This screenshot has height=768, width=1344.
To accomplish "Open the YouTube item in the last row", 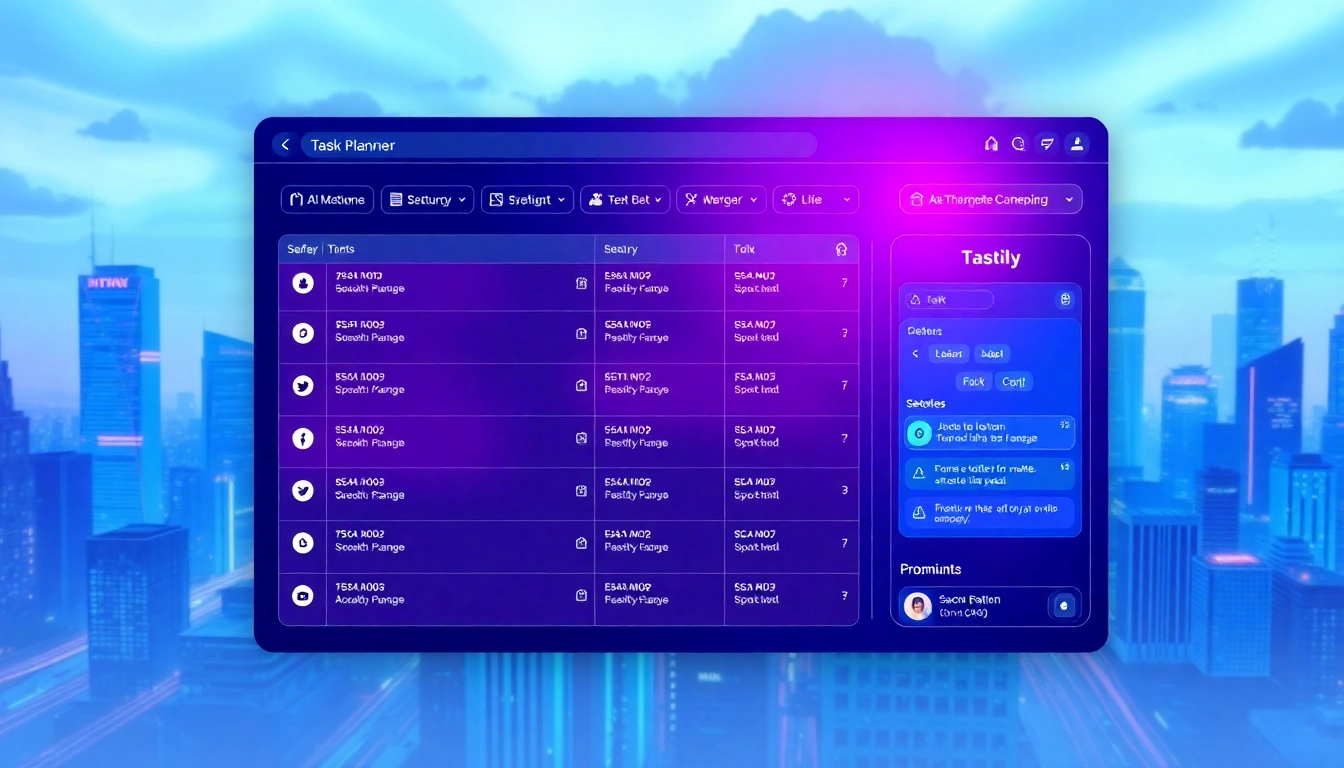I will 302,595.
